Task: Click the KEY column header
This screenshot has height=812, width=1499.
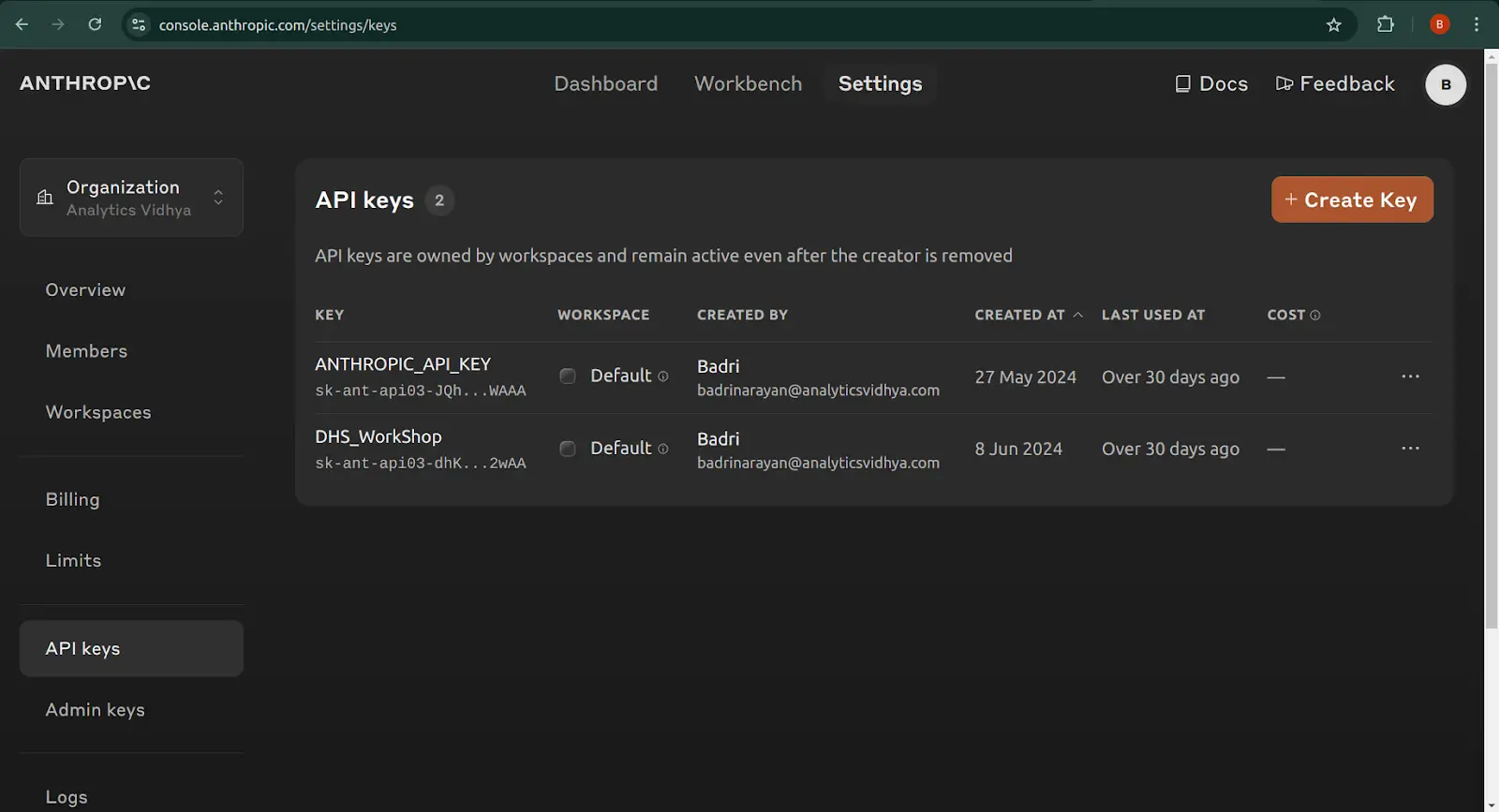Action: (329, 315)
